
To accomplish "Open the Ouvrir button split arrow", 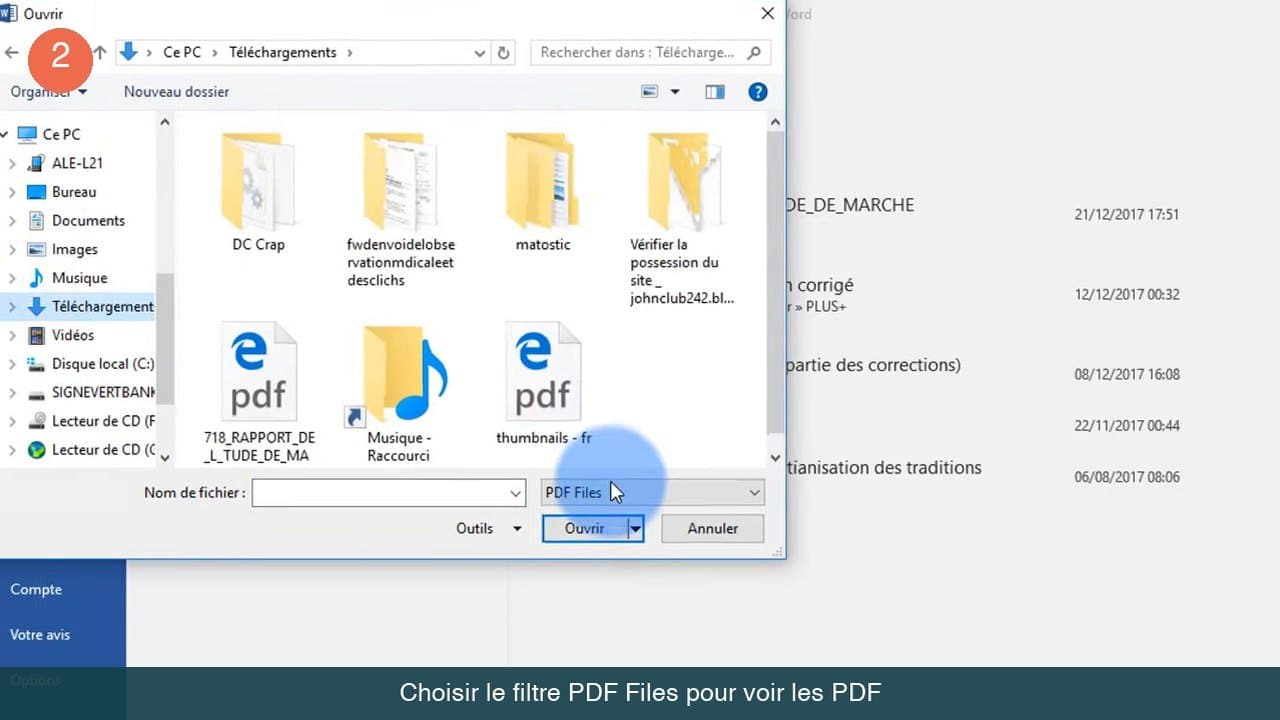I will point(635,529).
